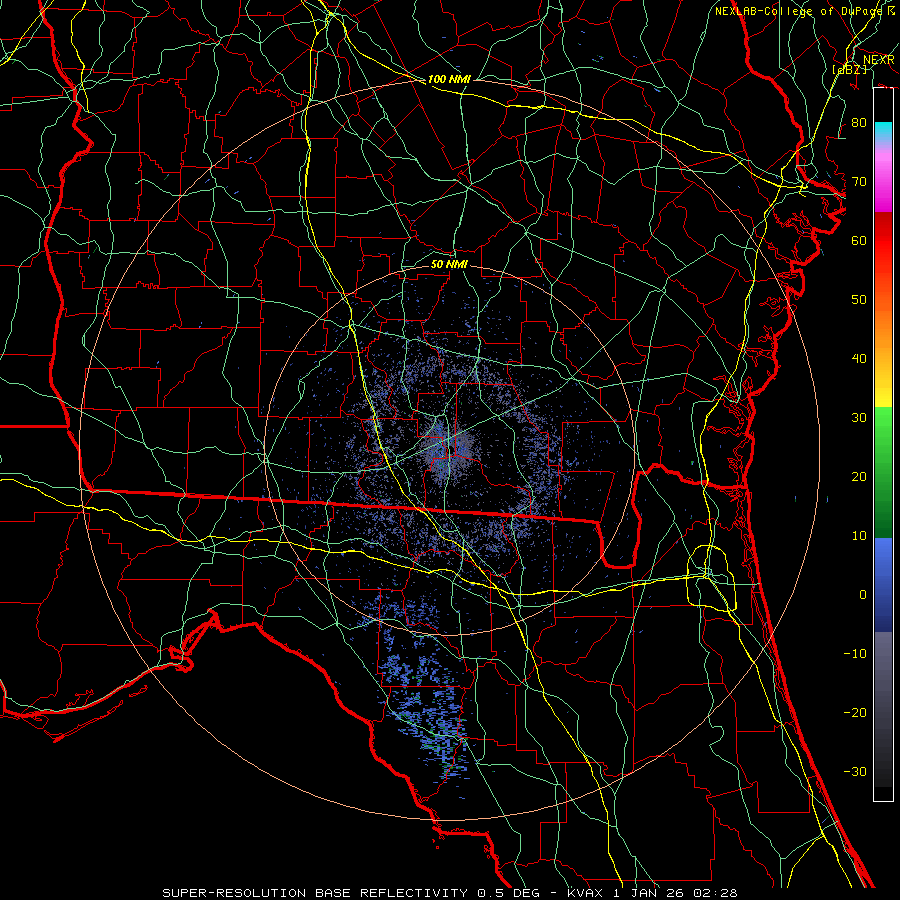Click the orange segment of the color bar

(883, 330)
